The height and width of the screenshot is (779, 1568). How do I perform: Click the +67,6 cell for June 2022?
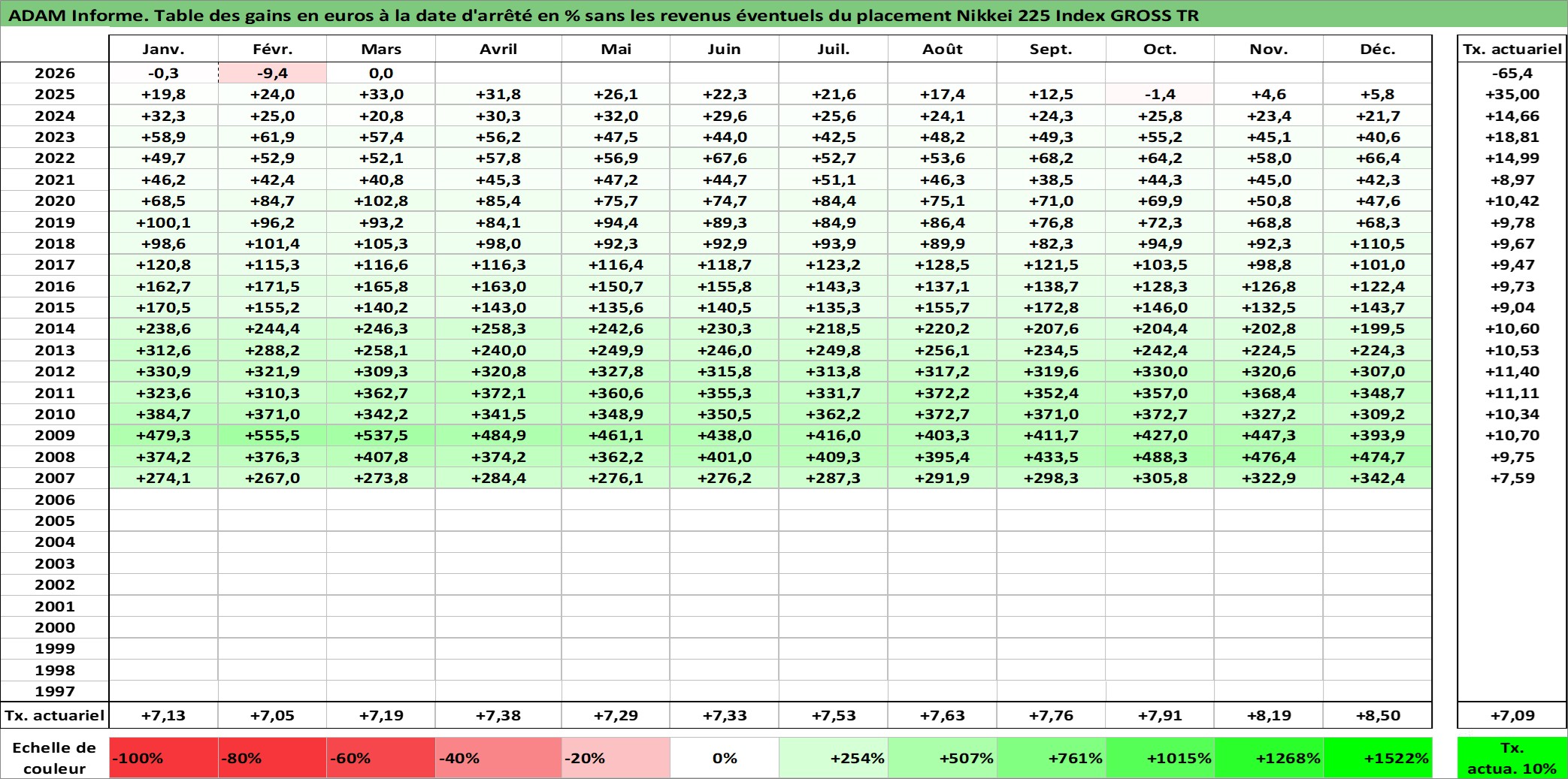tap(725, 158)
